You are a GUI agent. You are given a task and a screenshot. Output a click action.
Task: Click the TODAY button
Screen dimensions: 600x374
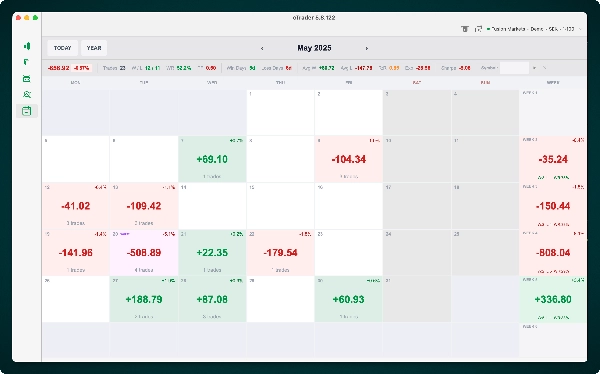pos(62,48)
